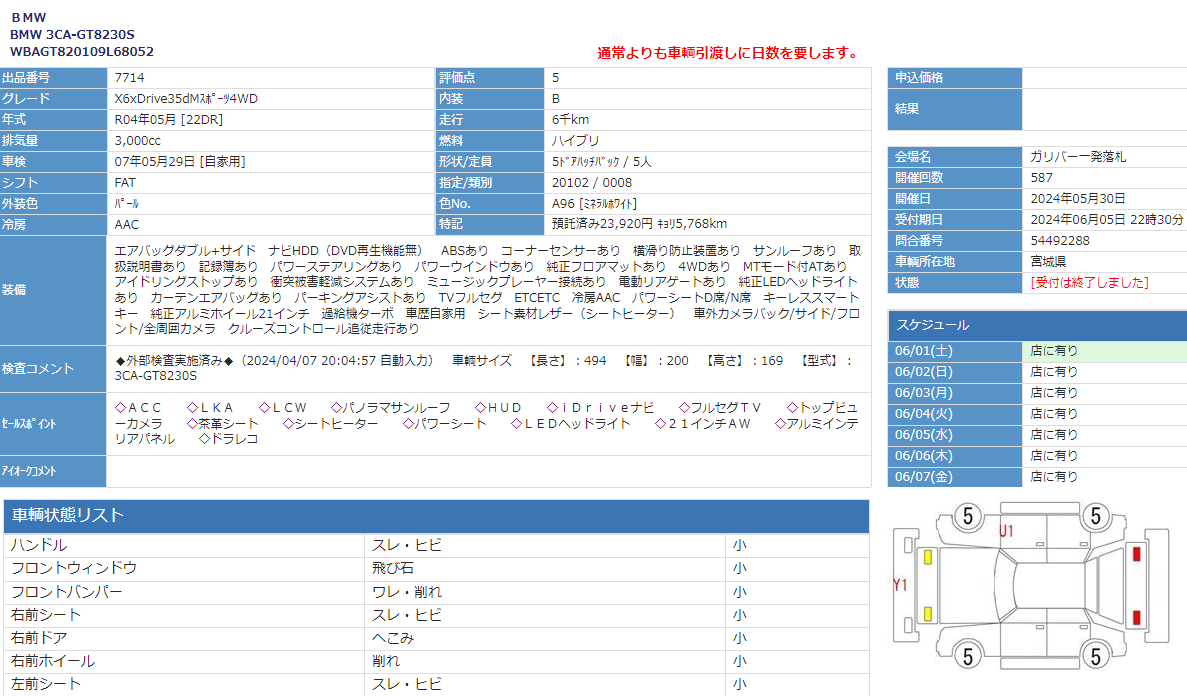
Task: Click the Y1 damage marker on front bumper
Action: click(x=900, y=584)
